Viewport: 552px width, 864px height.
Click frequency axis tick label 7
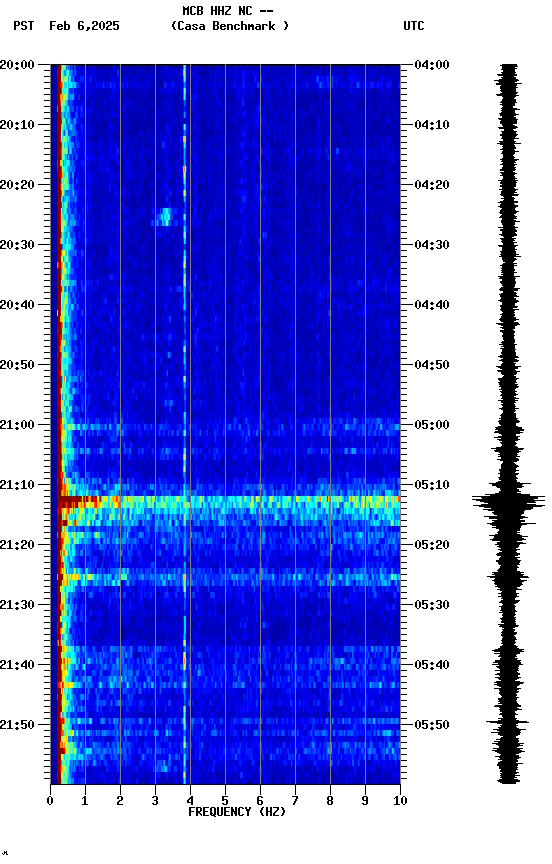[x=295, y=801]
